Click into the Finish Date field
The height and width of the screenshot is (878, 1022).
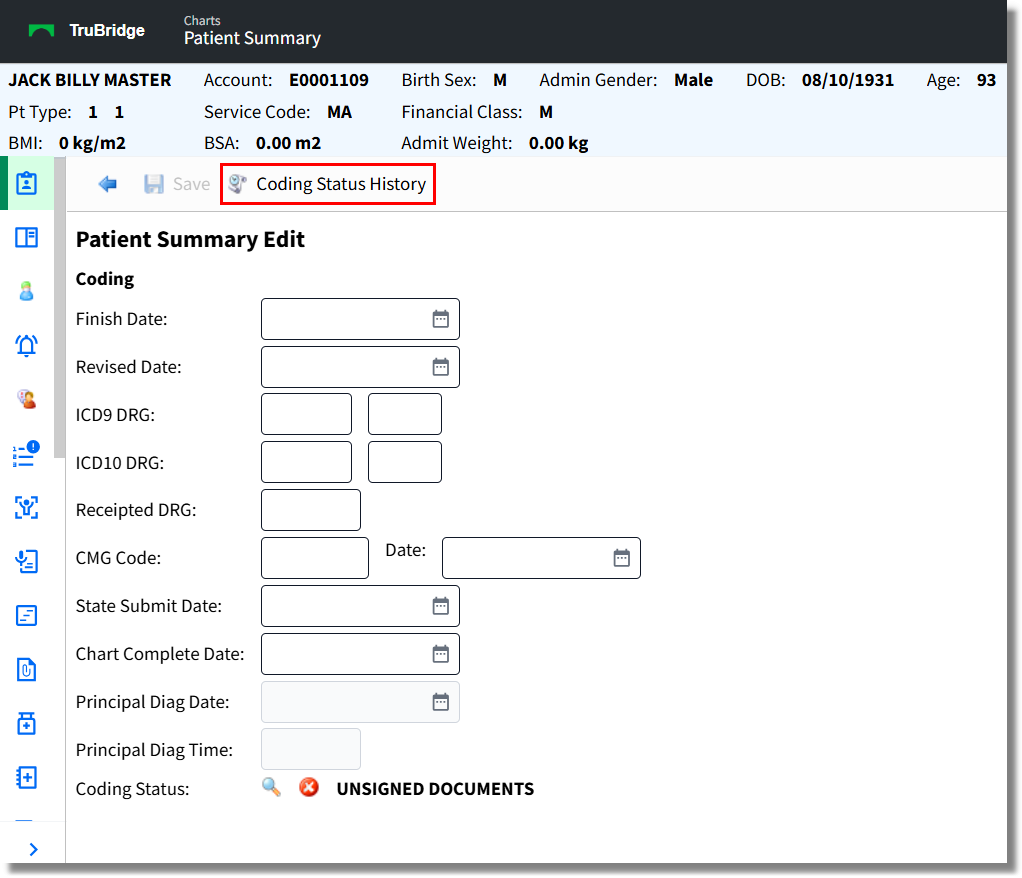(360, 319)
